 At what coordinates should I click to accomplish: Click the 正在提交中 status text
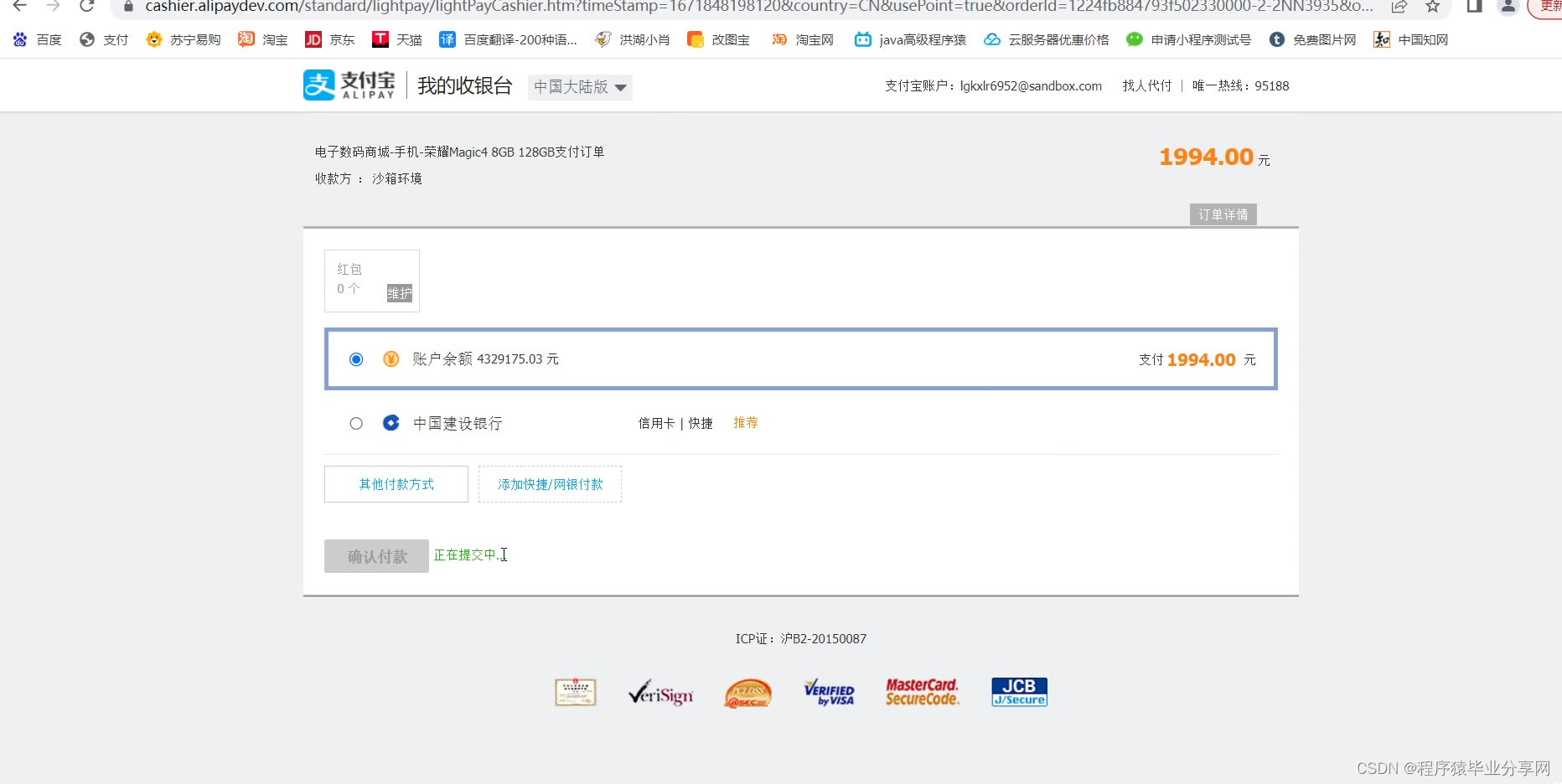[x=466, y=554]
